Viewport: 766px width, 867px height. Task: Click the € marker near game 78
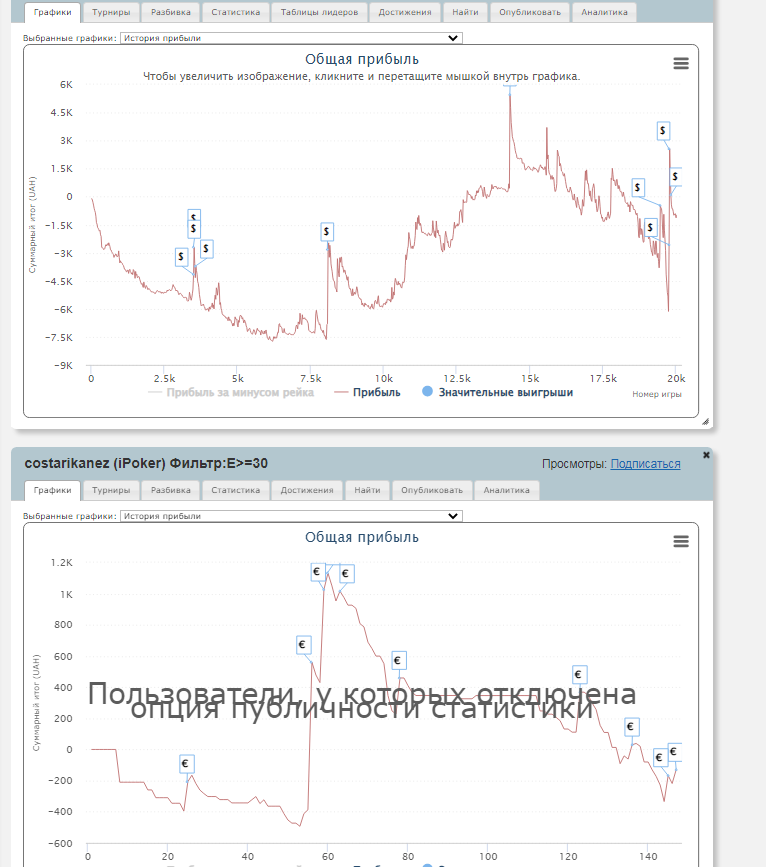point(399,660)
